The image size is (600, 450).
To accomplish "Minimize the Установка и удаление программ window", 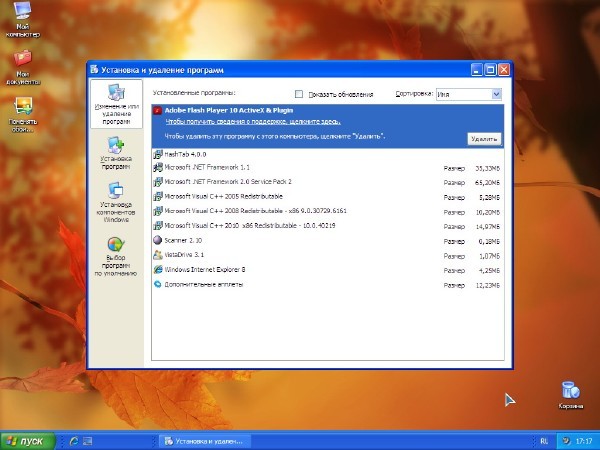I will click(476, 70).
